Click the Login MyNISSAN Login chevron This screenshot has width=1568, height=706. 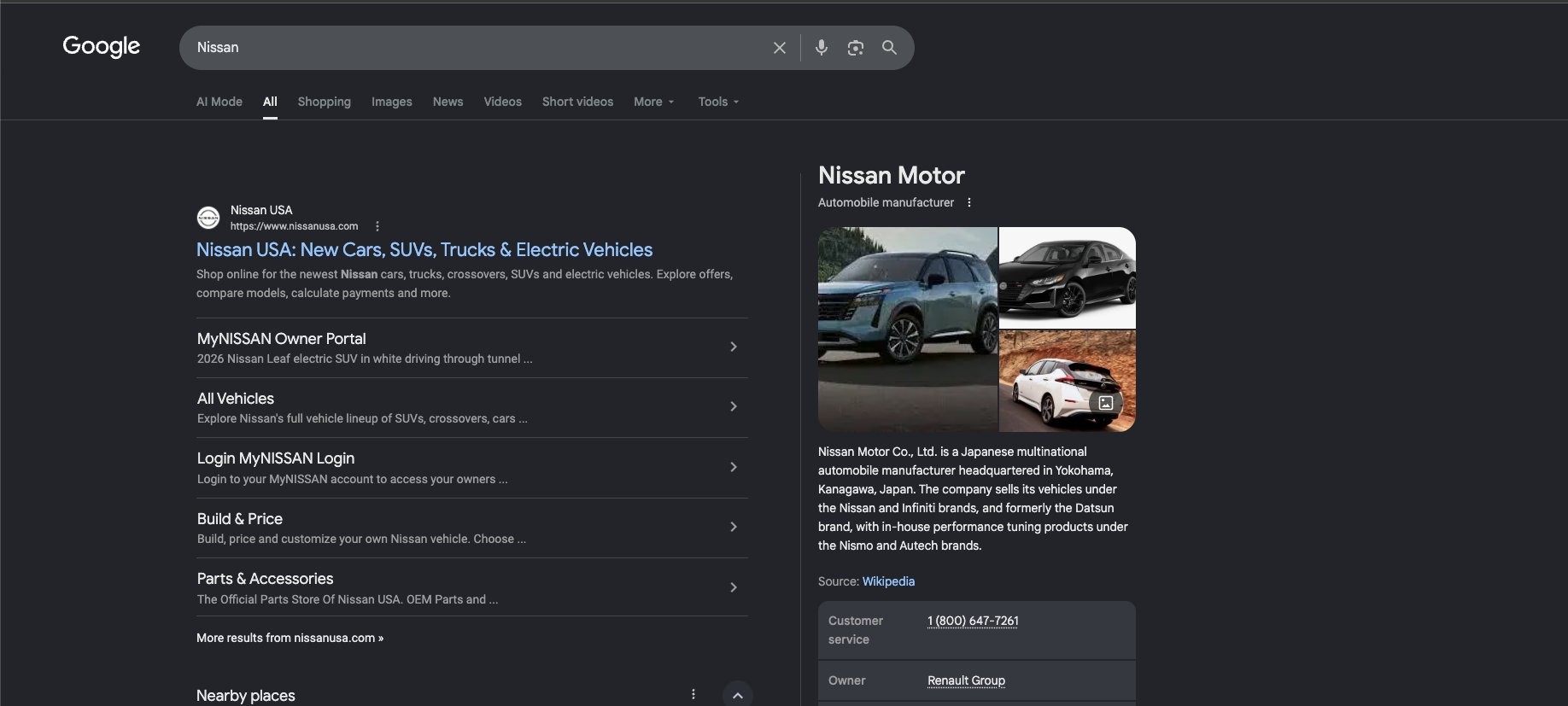[x=733, y=467]
